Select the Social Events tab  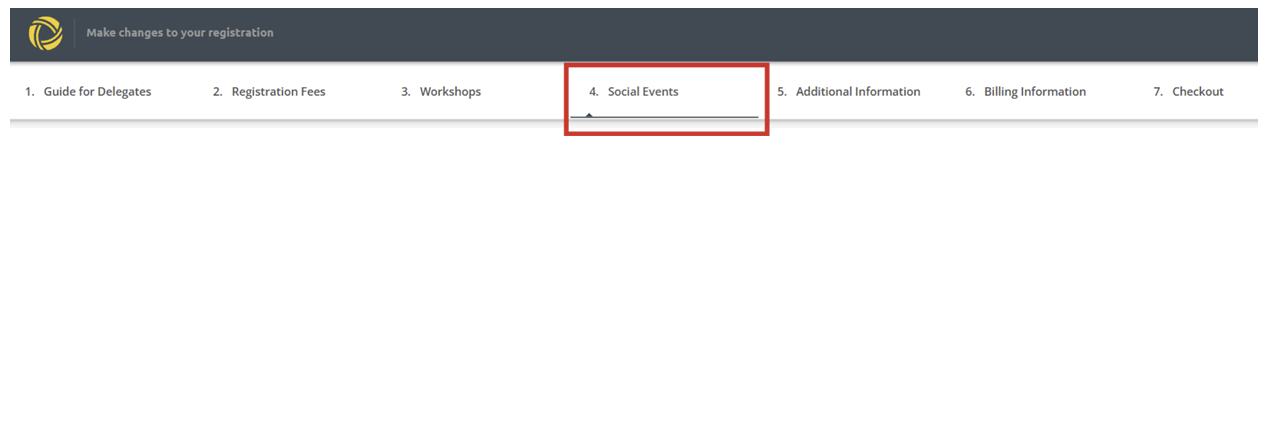[643, 92]
